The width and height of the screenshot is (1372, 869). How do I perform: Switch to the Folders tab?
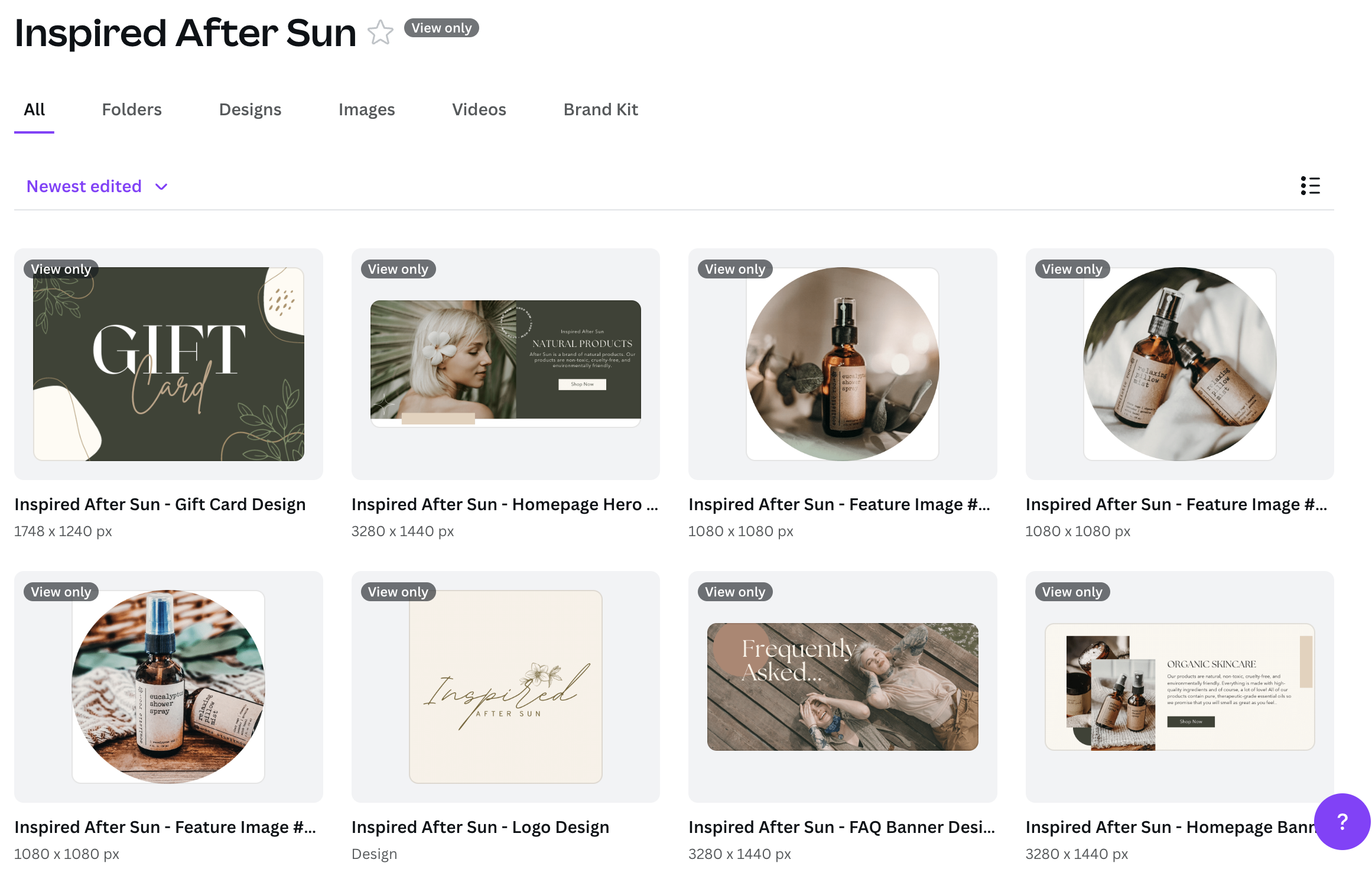(x=131, y=109)
